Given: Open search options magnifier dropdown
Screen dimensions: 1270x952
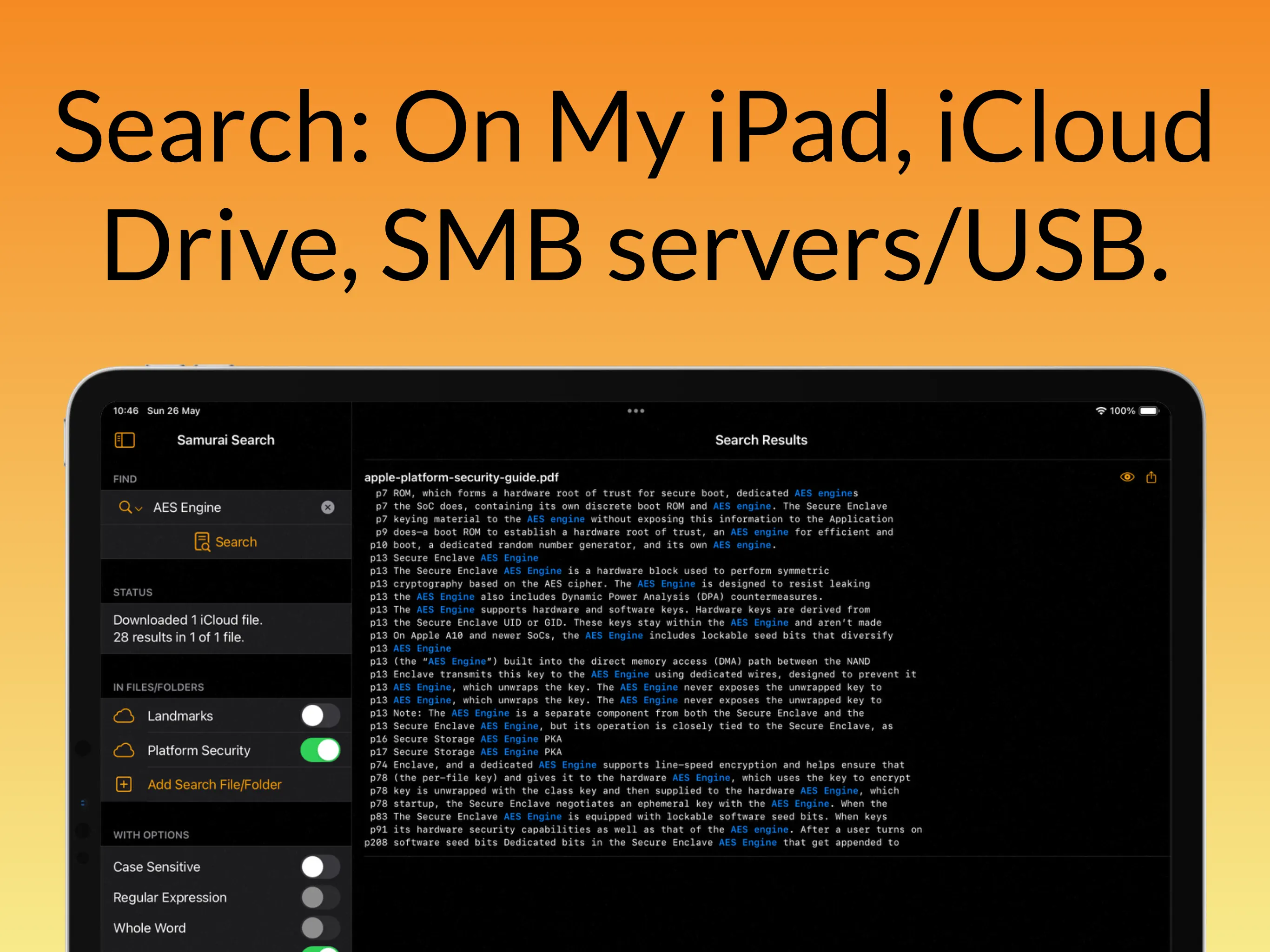Looking at the screenshot, I should pos(130,507).
